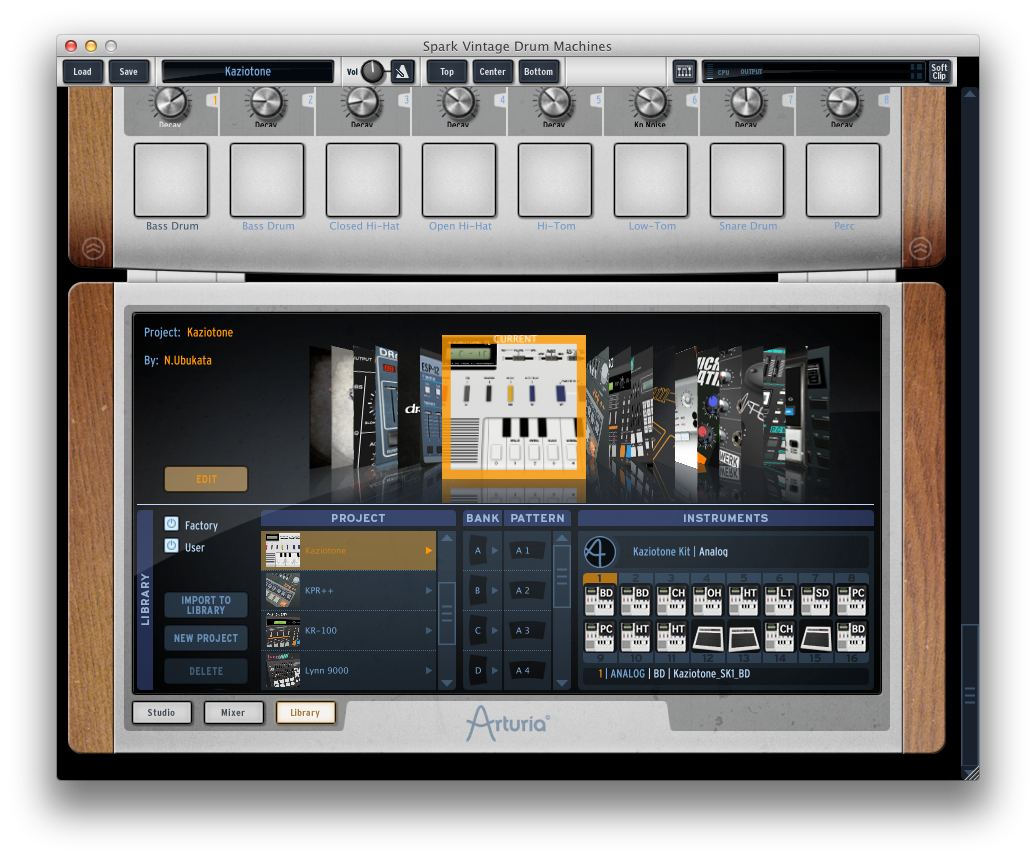1036x859 pixels.
Task: Select instrument slot 16 BD
Action: coord(851,637)
